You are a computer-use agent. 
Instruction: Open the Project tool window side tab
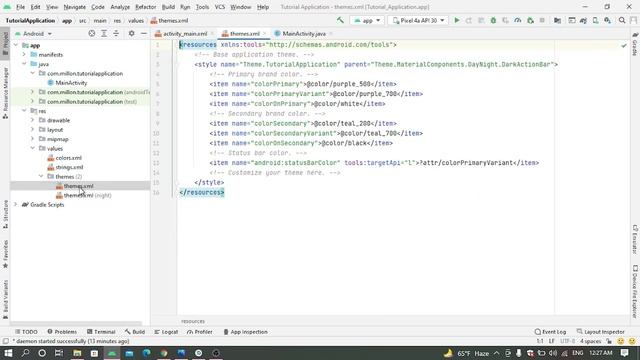click(x=5, y=43)
